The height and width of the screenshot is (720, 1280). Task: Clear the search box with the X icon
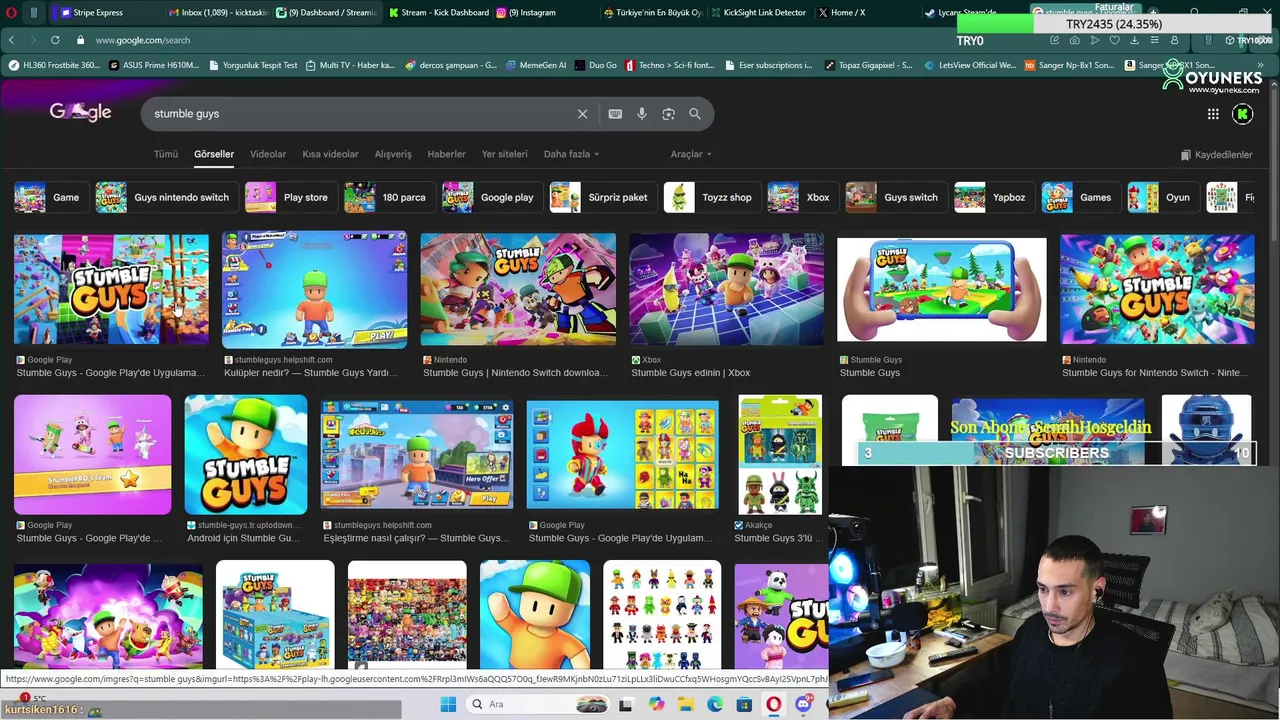582,114
